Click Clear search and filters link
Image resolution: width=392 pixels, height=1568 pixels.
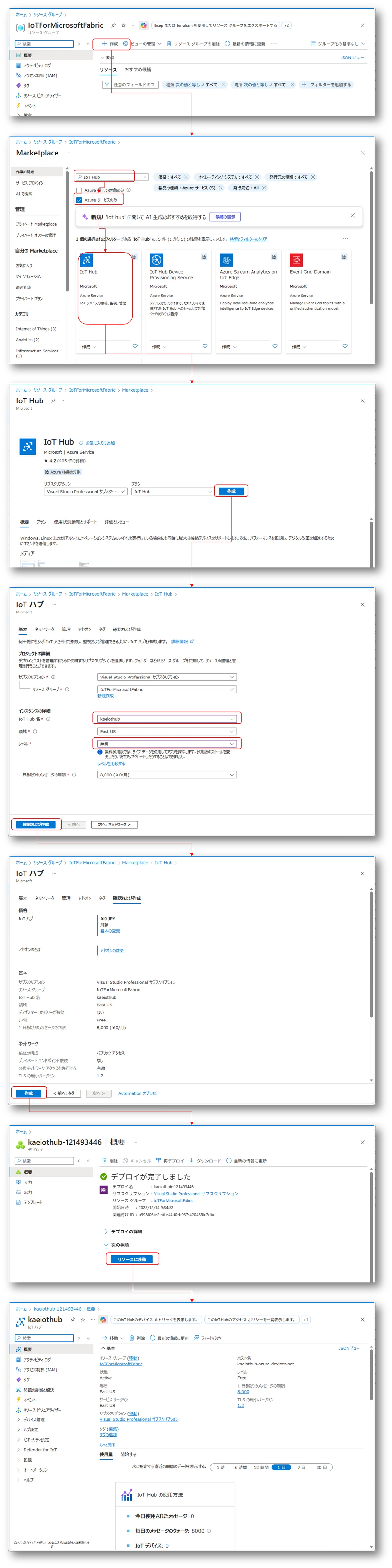pyautogui.click(x=248, y=239)
